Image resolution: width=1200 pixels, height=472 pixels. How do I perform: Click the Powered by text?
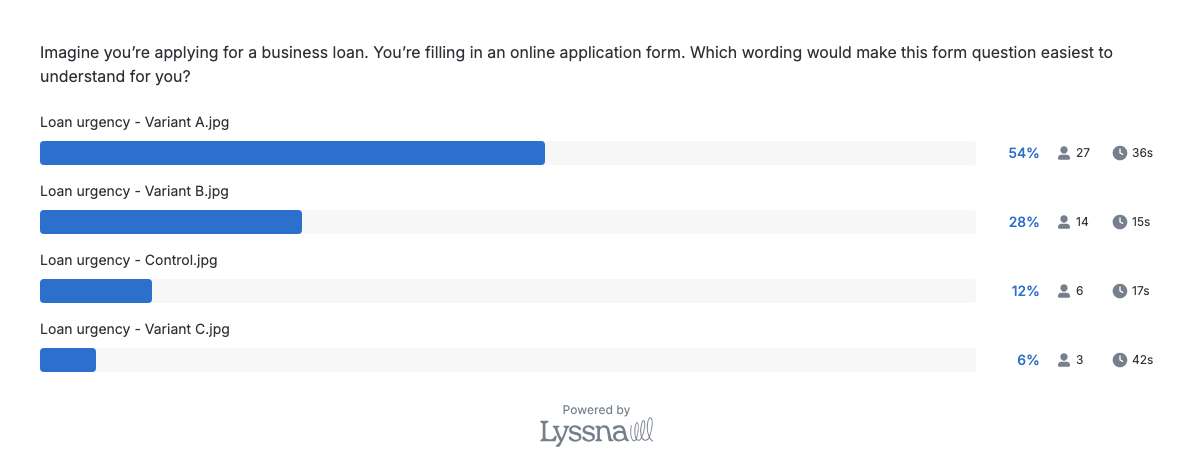596,410
